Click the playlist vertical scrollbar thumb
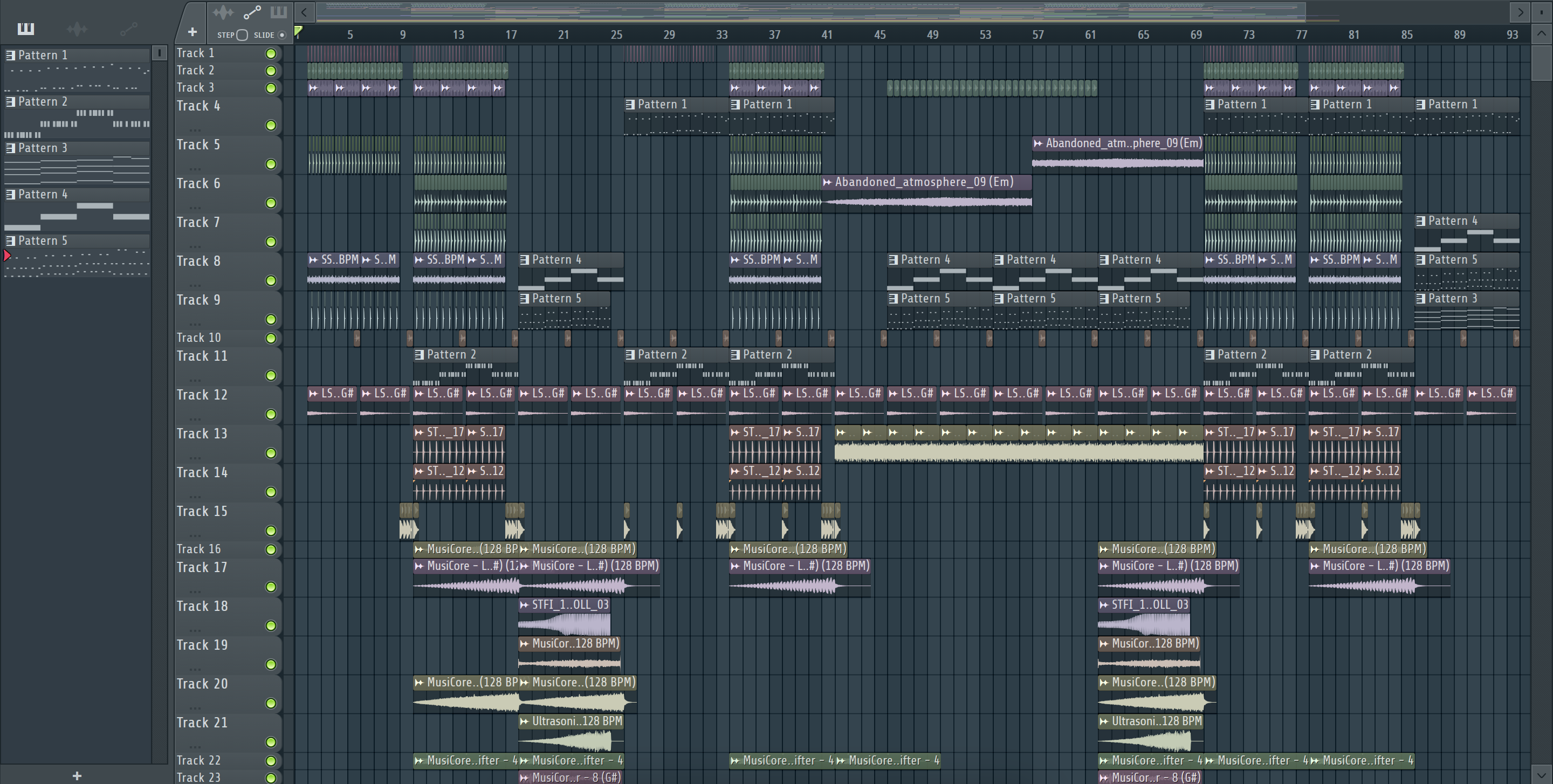This screenshot has width=1553, height=784. [1542, 62]
